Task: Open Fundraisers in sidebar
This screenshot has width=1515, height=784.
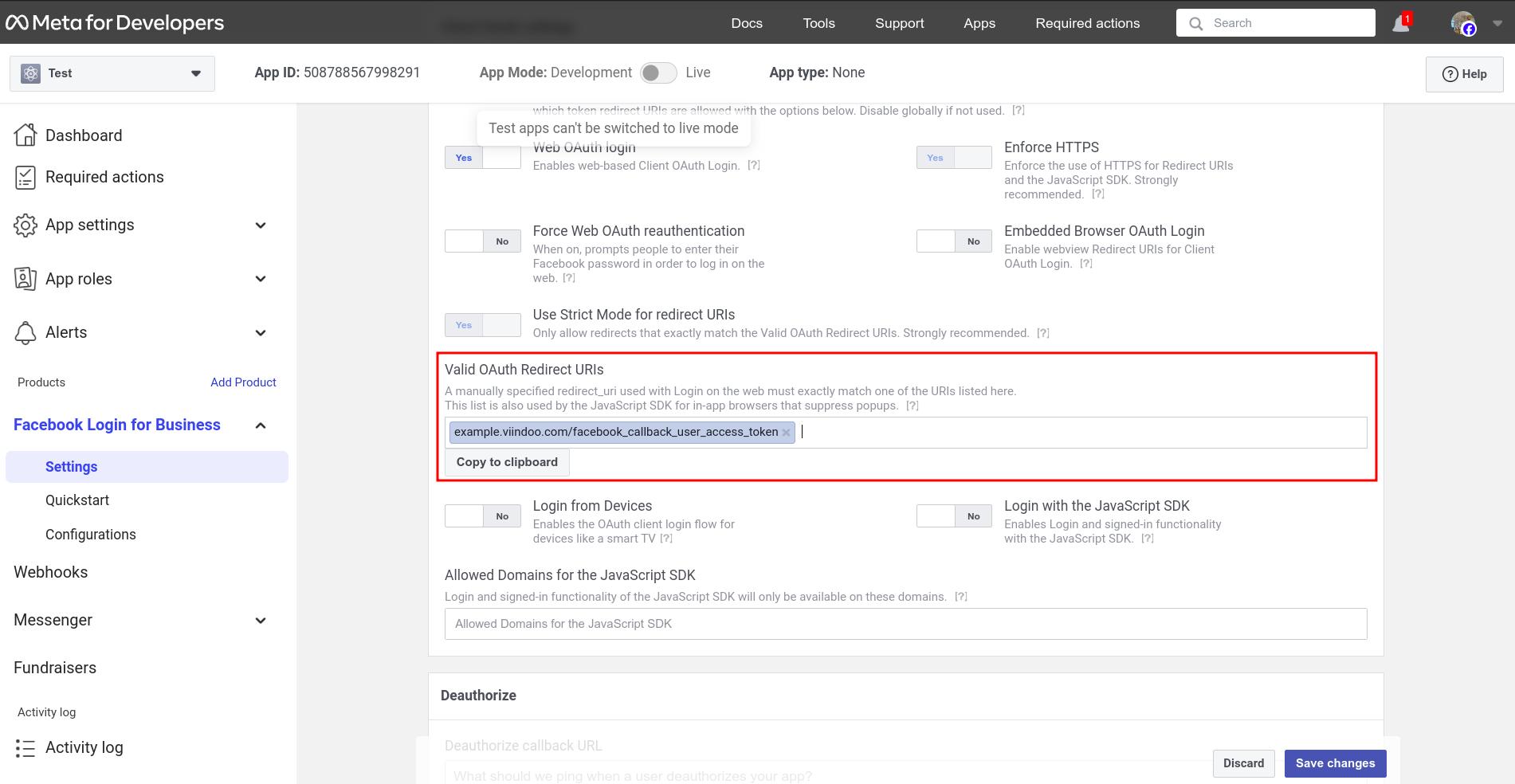Action: point(55,668)
